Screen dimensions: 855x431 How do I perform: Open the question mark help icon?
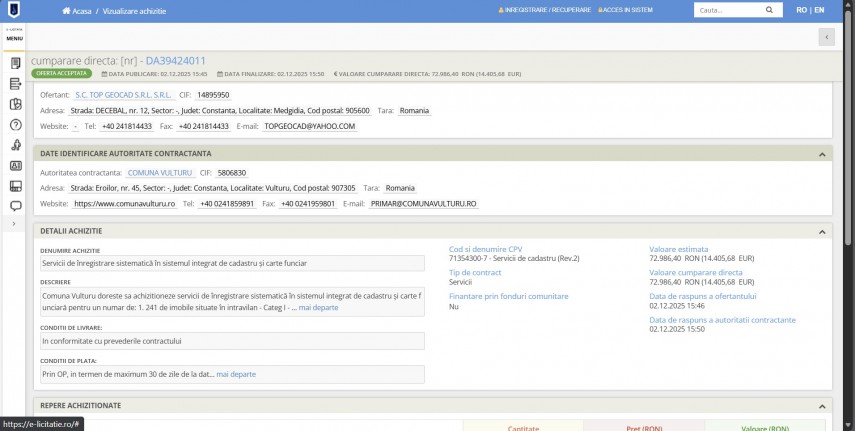click(15, 125)
